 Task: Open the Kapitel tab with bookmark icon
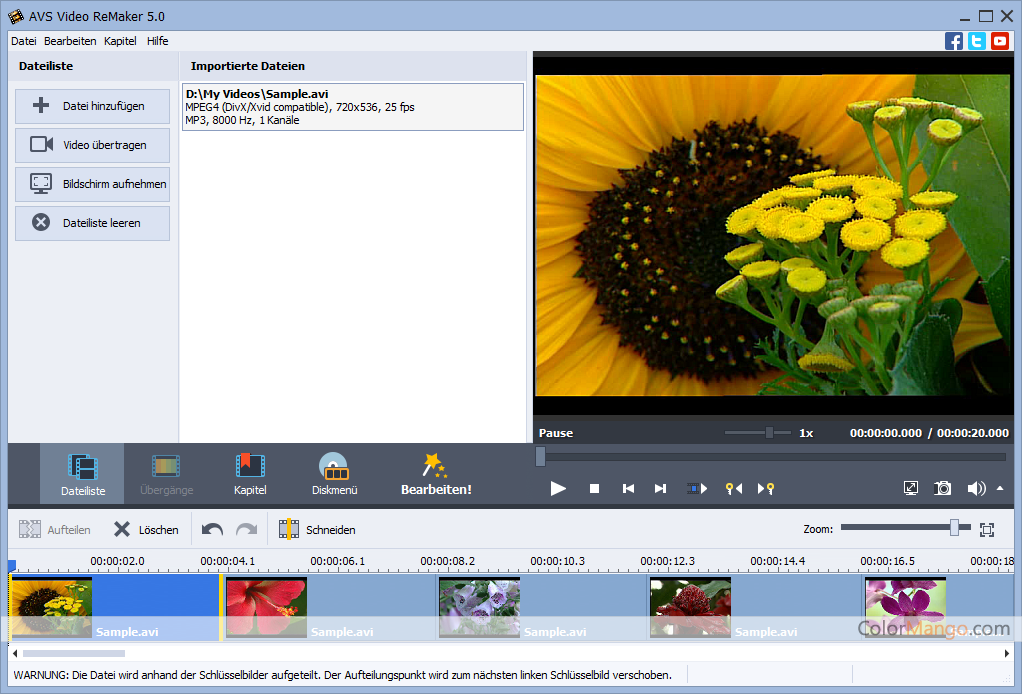pyautogui.click(x=250, y=474)
